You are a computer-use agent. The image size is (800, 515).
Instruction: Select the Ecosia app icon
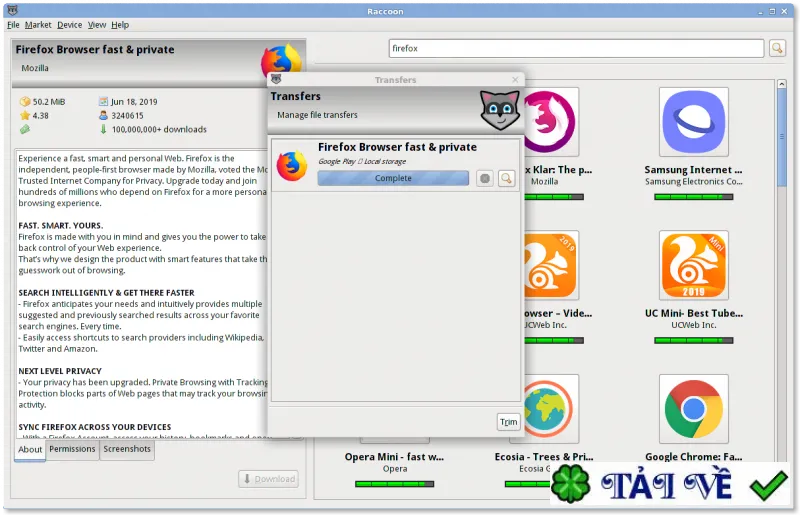[x=550, y=409]
